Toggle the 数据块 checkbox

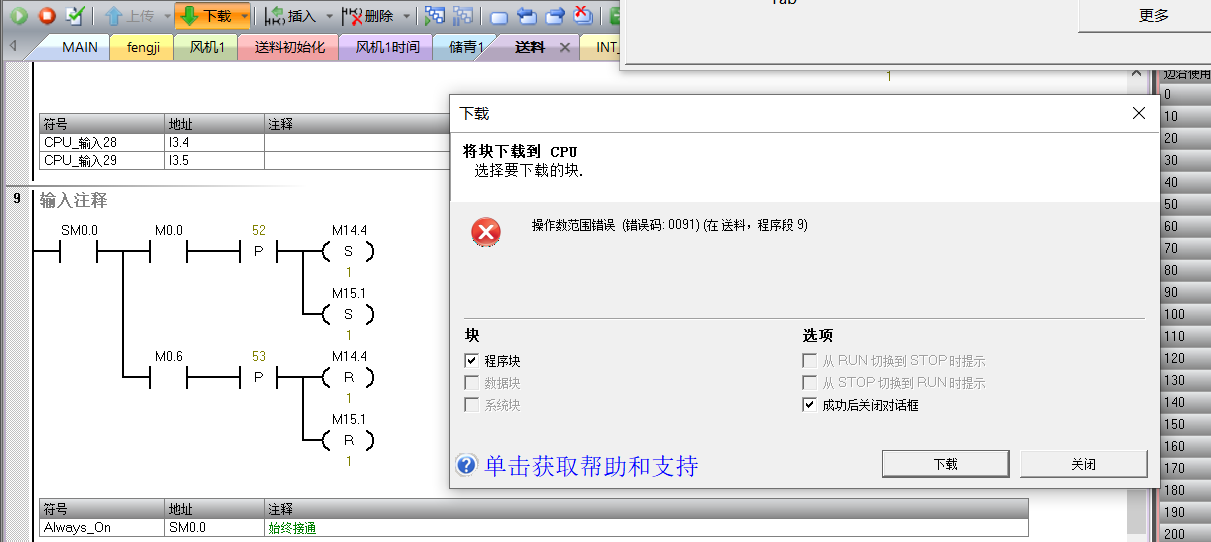[x=471, y=383]
